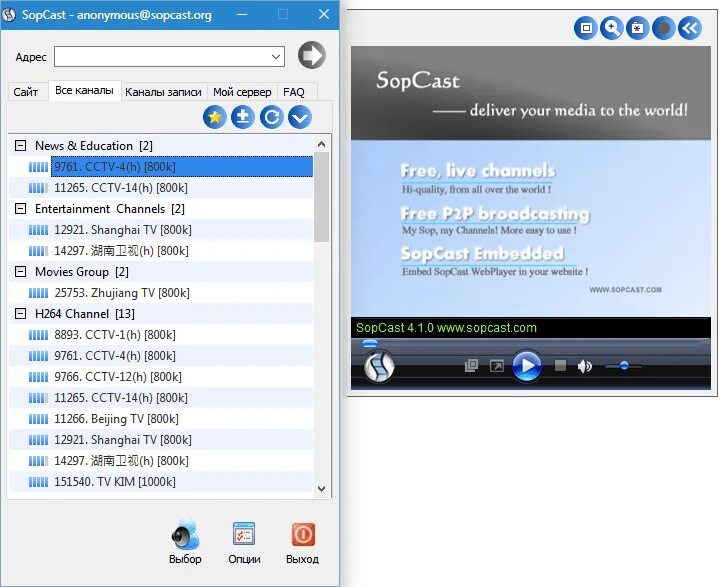
Task: Select 9766. CCTV-12(h) channel
Action: click(161, 377)
